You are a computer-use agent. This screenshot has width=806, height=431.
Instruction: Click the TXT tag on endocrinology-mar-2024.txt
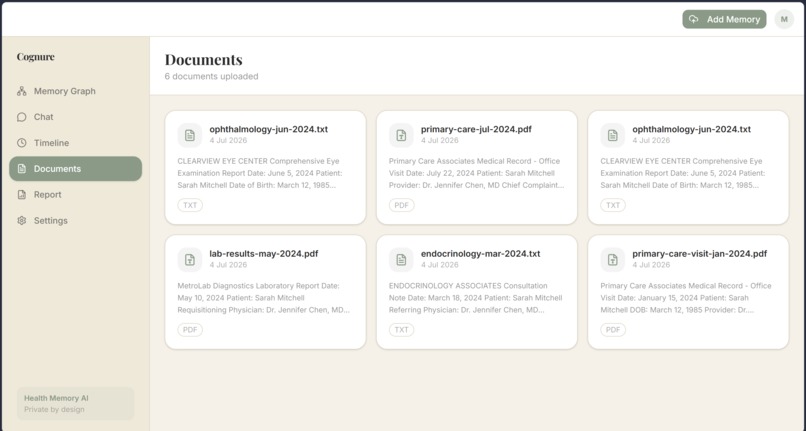401,330
